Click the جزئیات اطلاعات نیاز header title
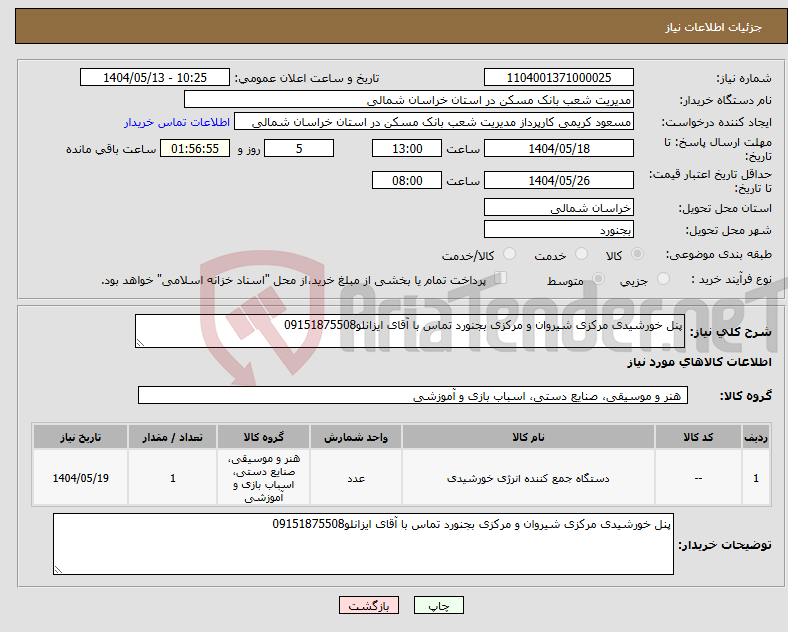 pos(714,27)
